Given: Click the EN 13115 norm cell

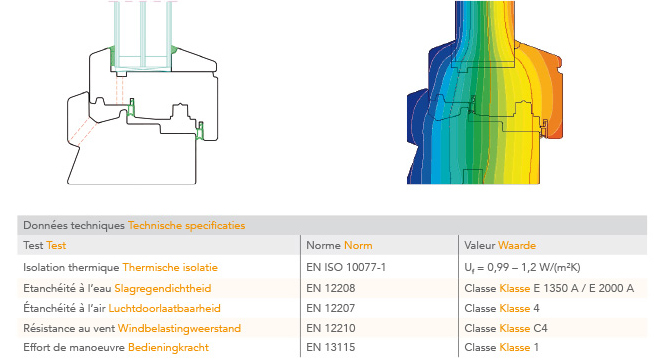Looking at the screenshot, I should click(331, 347).
